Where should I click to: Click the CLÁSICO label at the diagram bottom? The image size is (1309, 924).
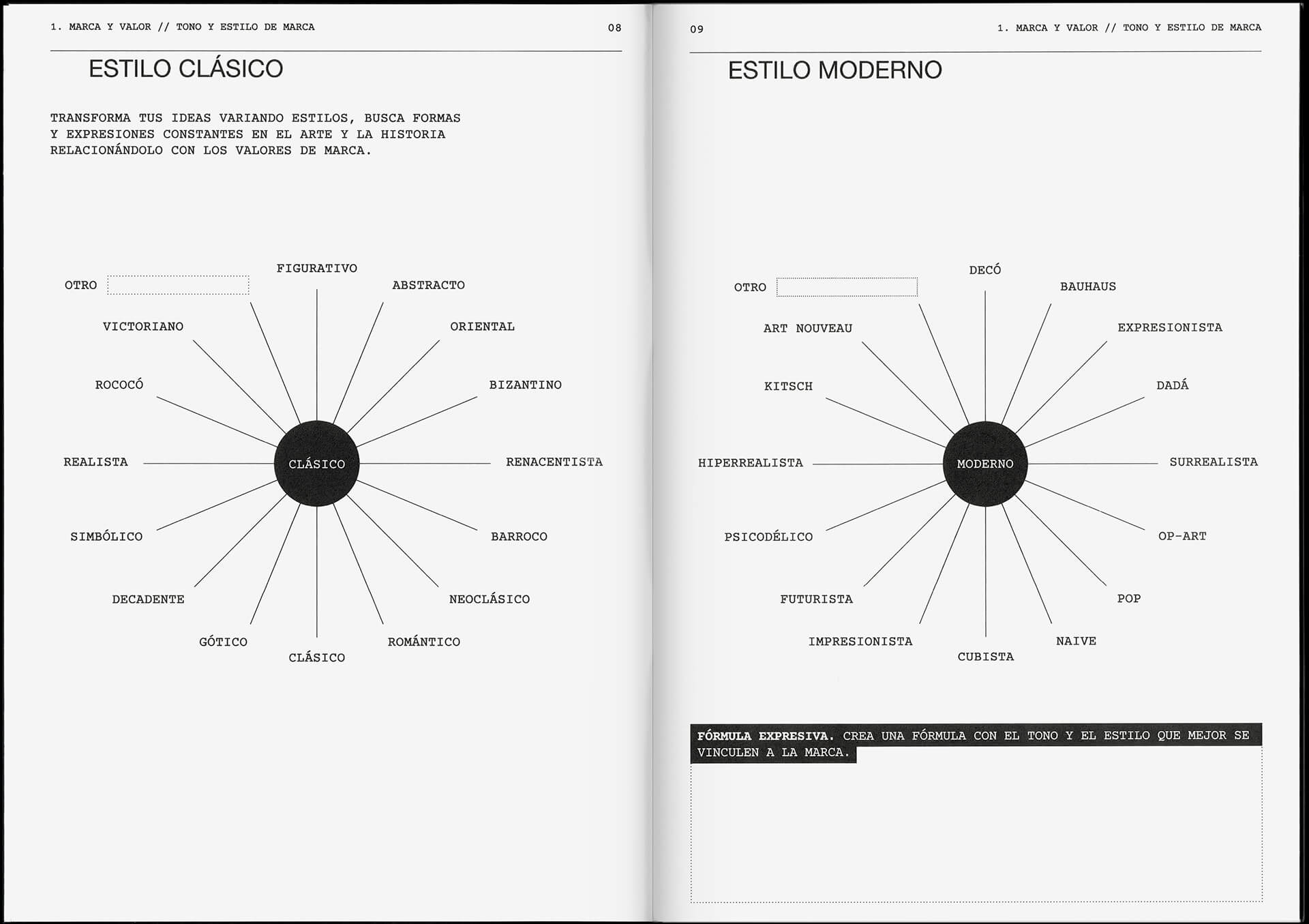[317, 657]
